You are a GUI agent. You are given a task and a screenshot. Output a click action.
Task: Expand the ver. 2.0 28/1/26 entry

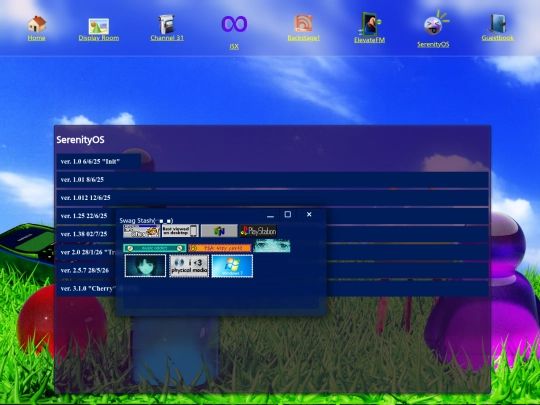pos(86,252)
